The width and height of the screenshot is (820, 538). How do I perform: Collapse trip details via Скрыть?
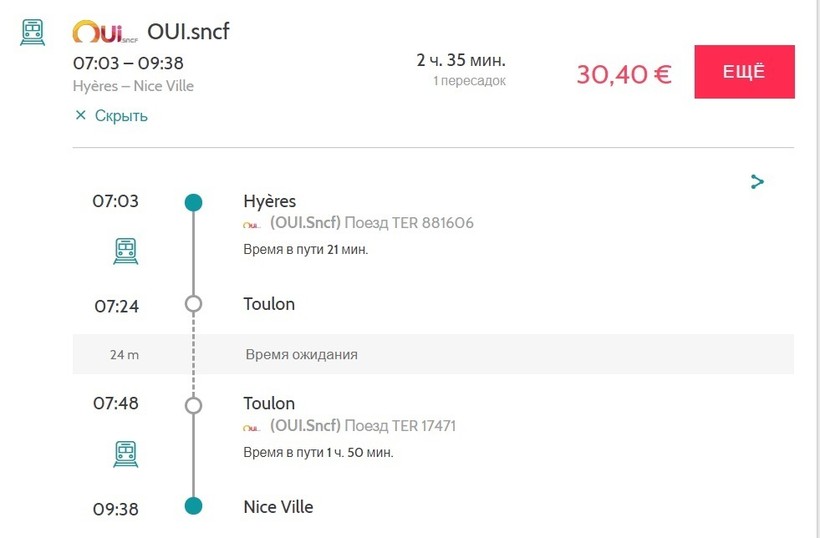click(120, 116)
